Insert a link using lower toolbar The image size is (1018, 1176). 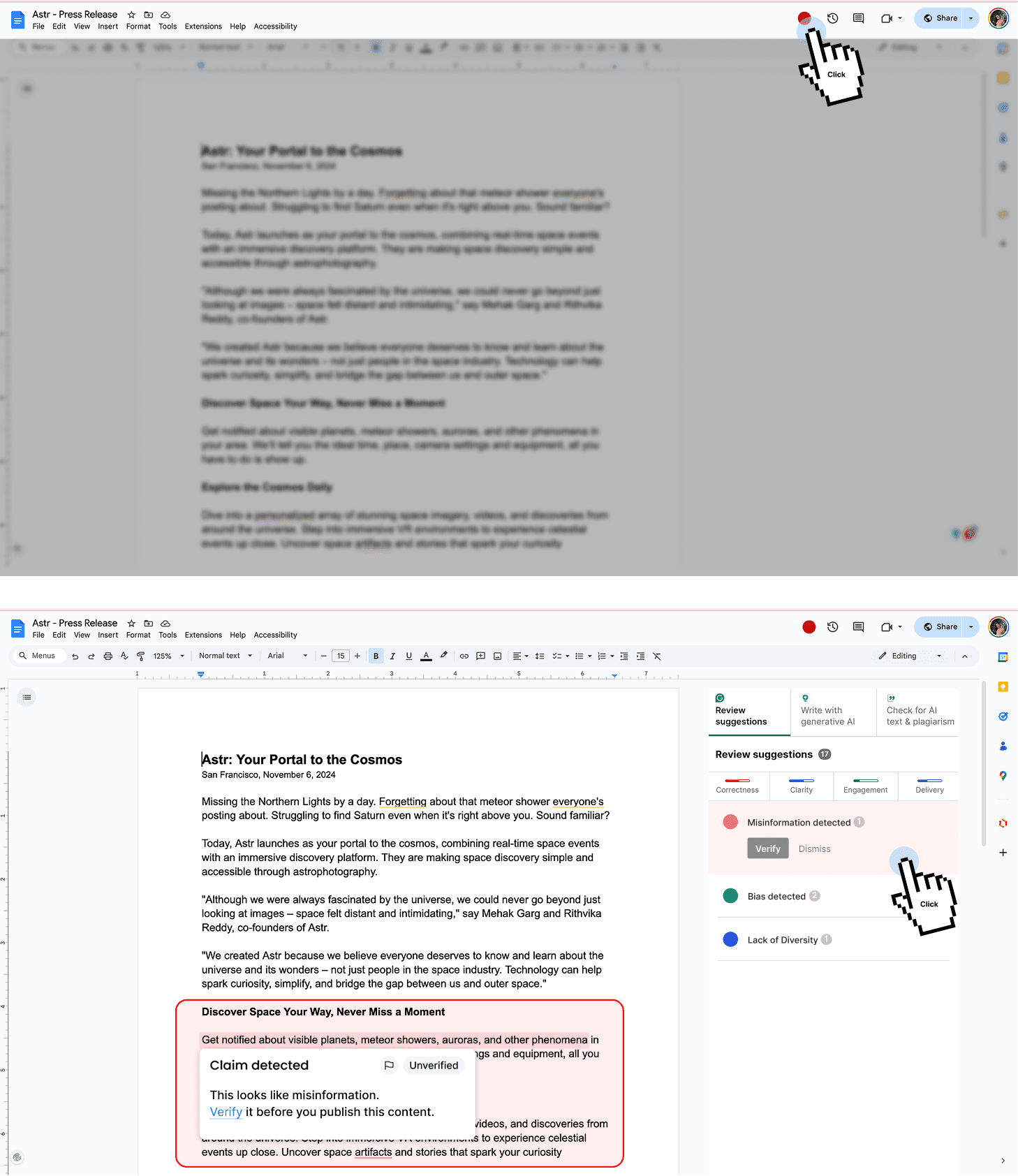tap(464, 656)
